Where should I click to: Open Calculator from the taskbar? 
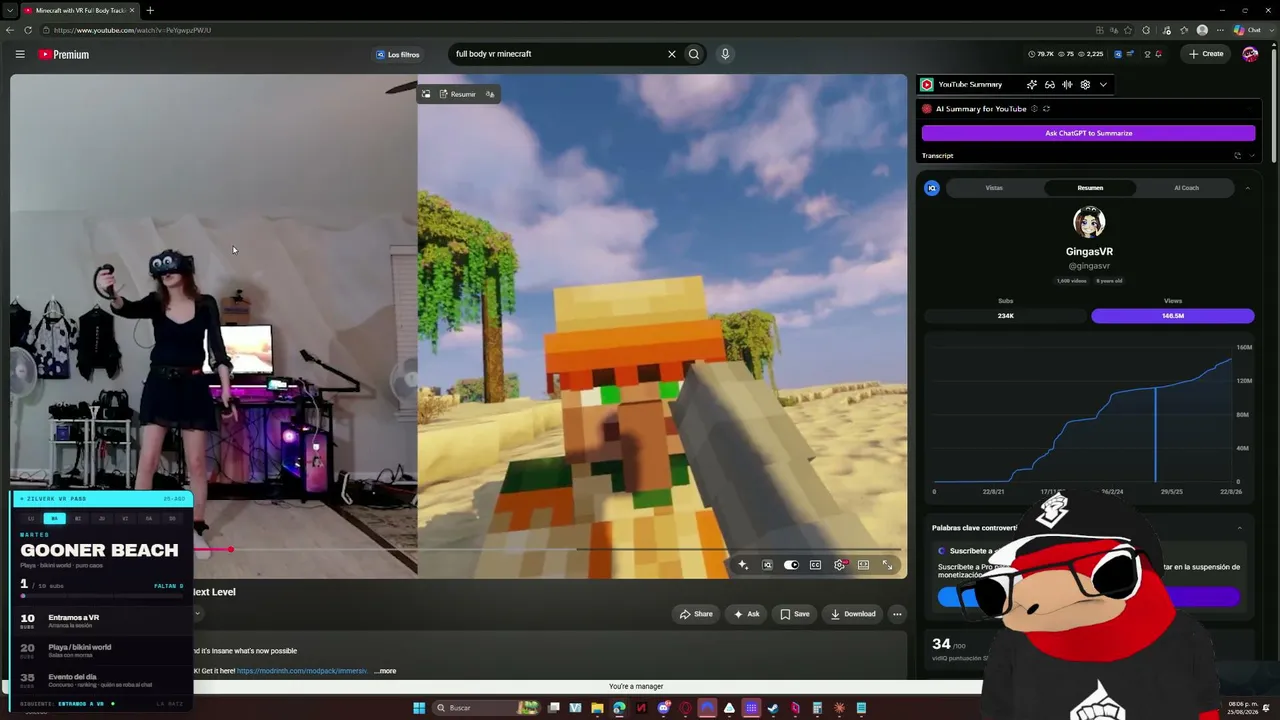coord(817,708)
